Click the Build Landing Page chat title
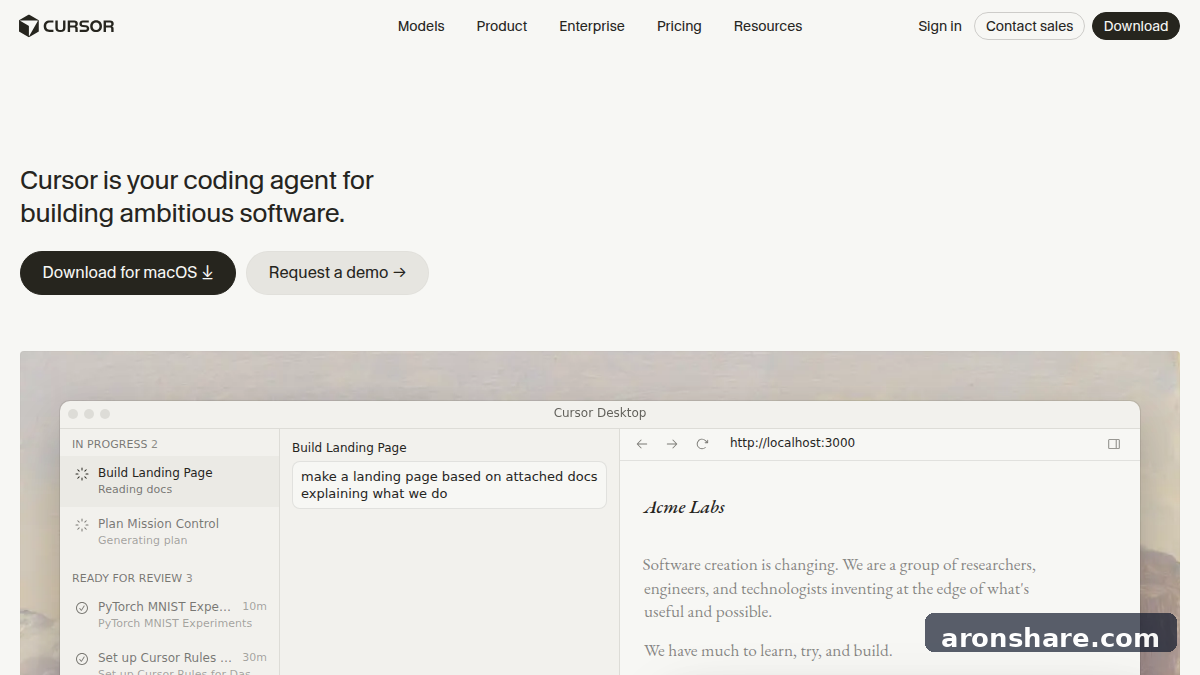 click(349, 448)
